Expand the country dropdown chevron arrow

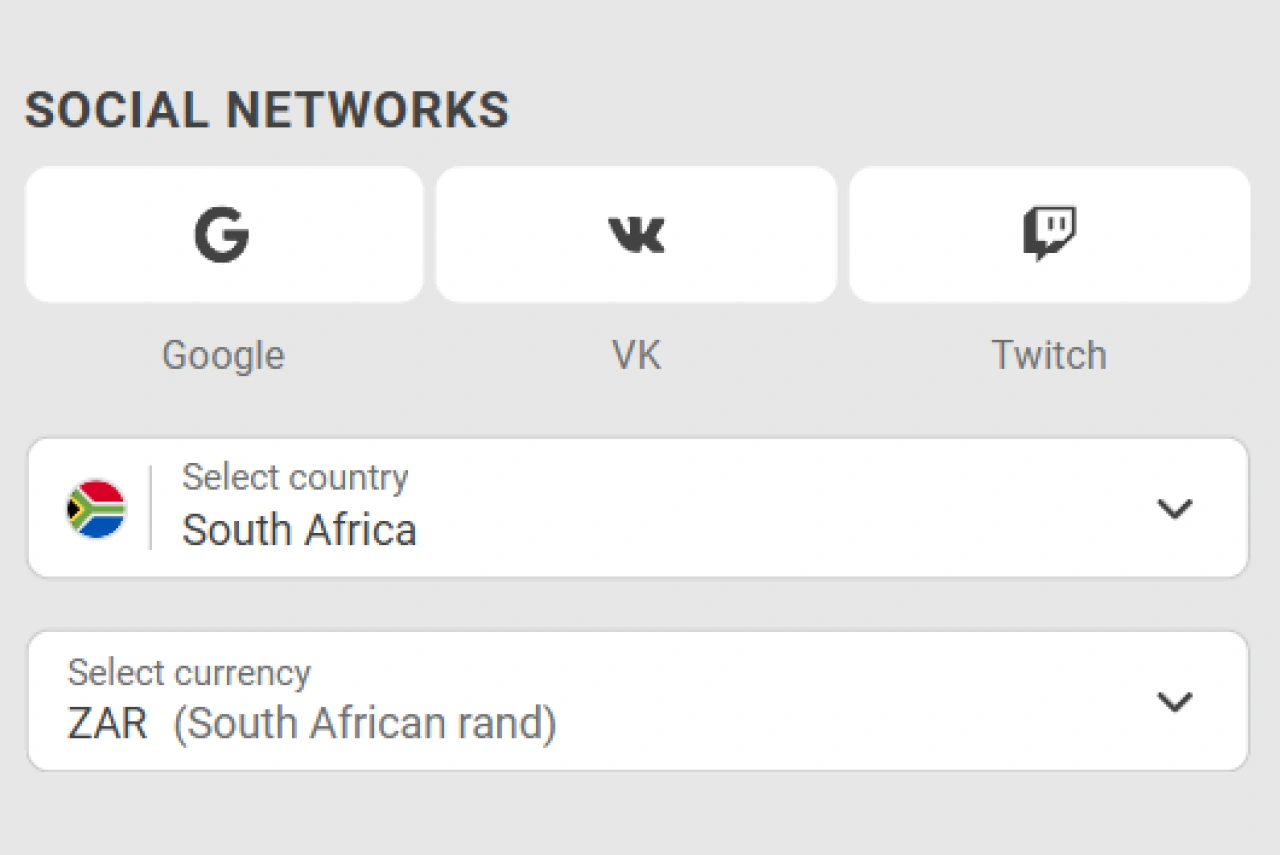point(1174,509)
